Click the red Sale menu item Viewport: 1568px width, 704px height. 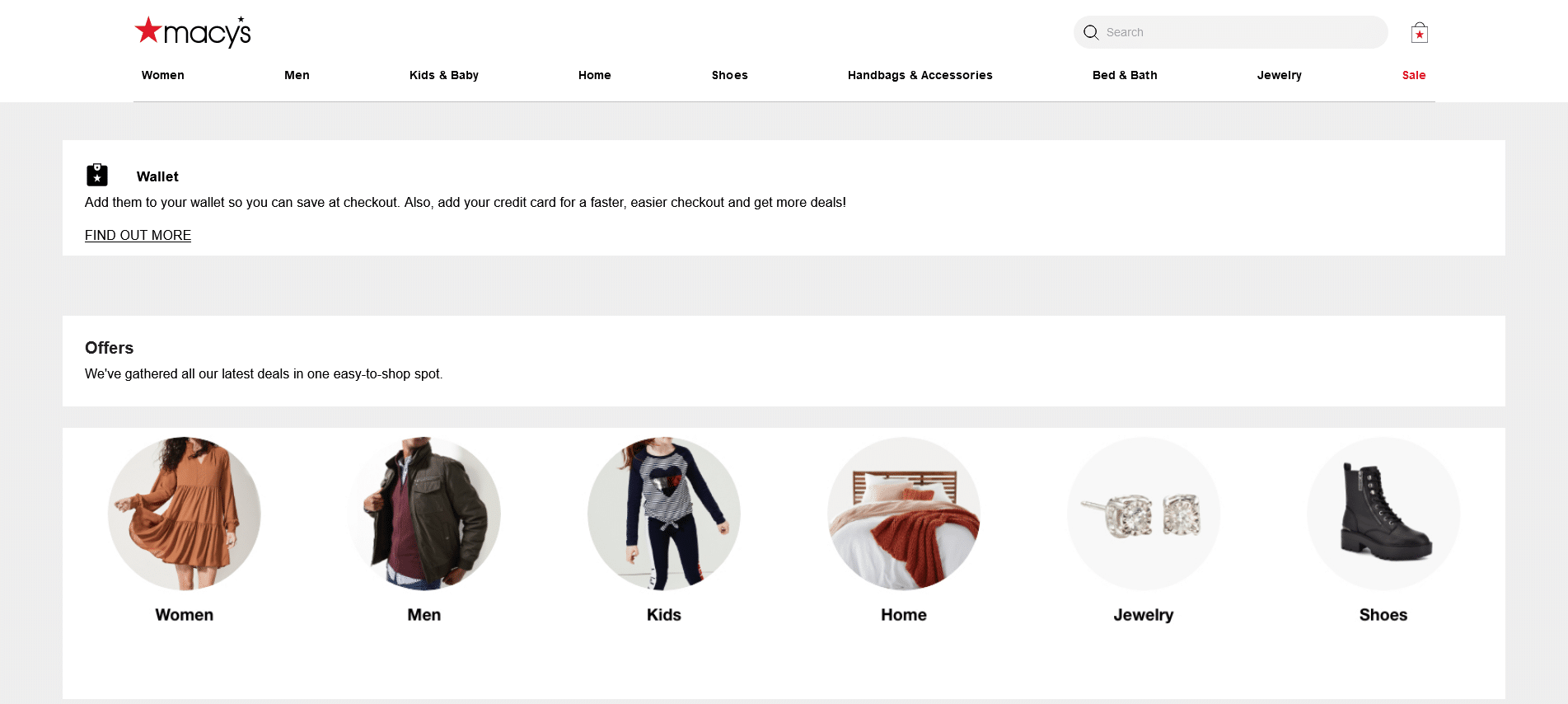click(x=1414, y=75)
